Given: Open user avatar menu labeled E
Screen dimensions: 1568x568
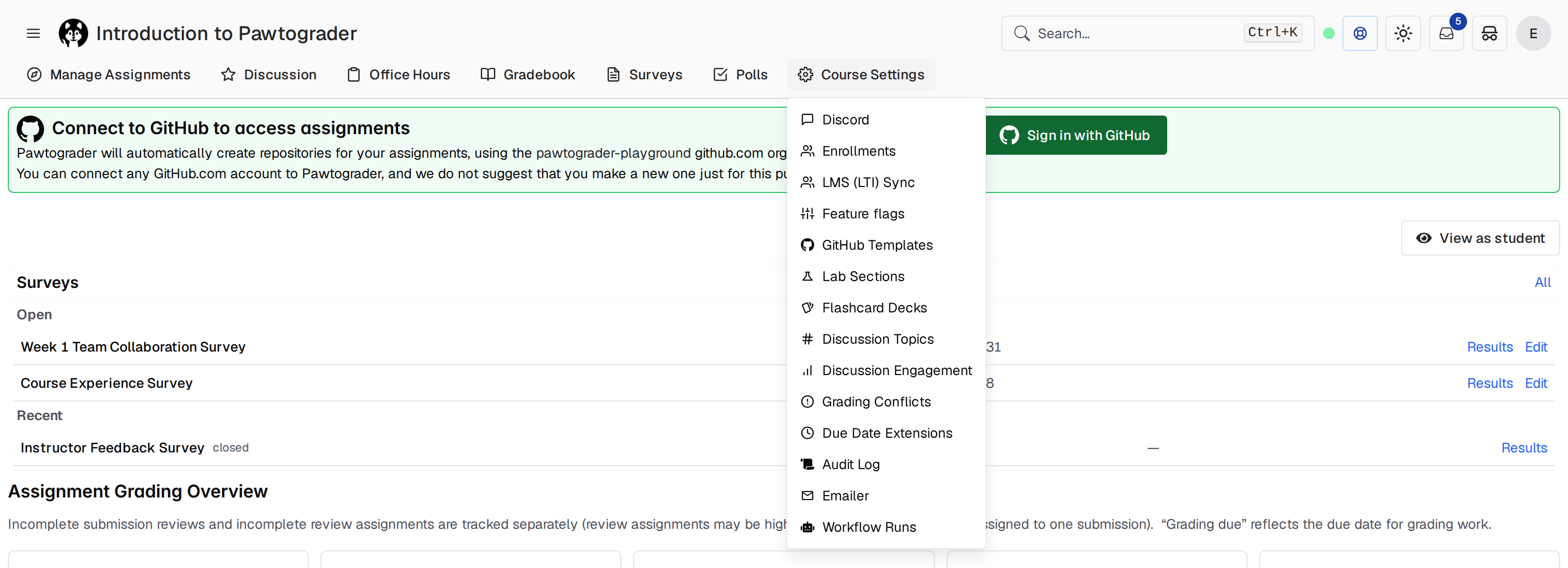Looking at the screenshot, I should pos(1533,33).
